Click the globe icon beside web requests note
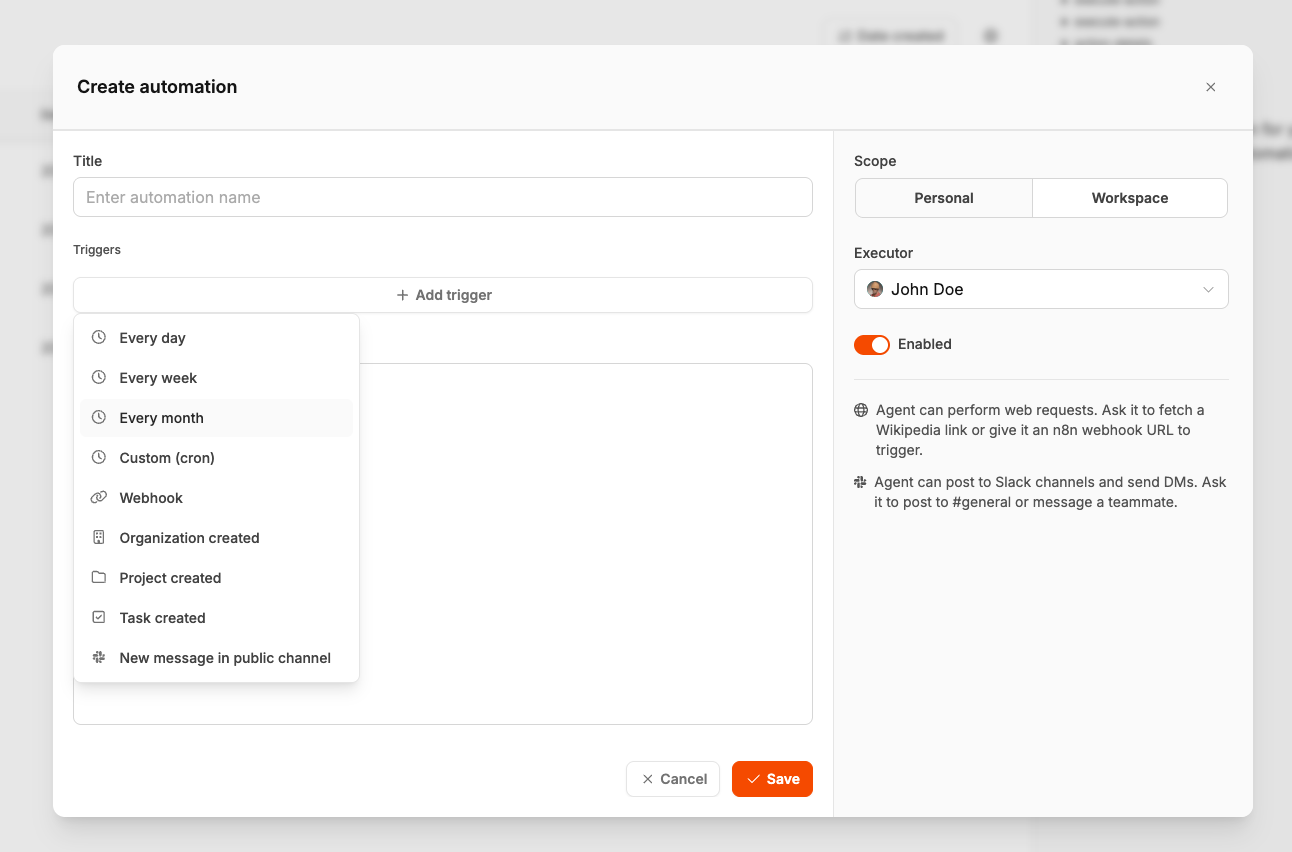 [861, 410]
